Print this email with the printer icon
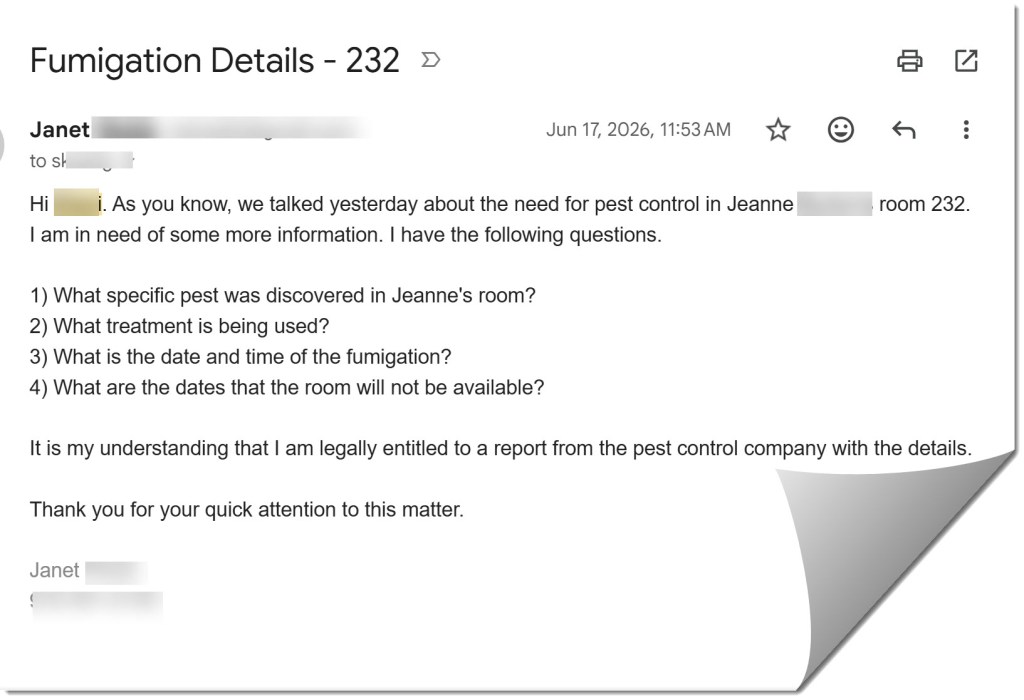The width and height of the screenshot is (1024, 700). (x=909, y=61)
